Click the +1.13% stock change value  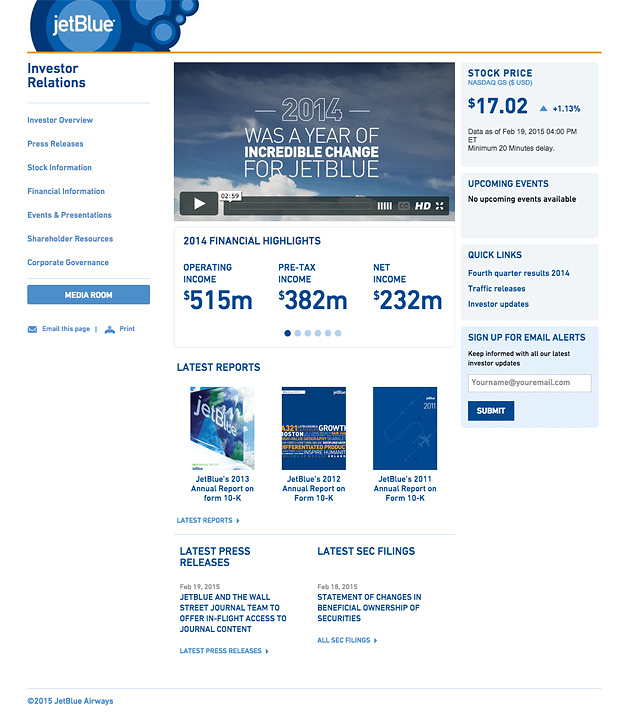(566, 109)
